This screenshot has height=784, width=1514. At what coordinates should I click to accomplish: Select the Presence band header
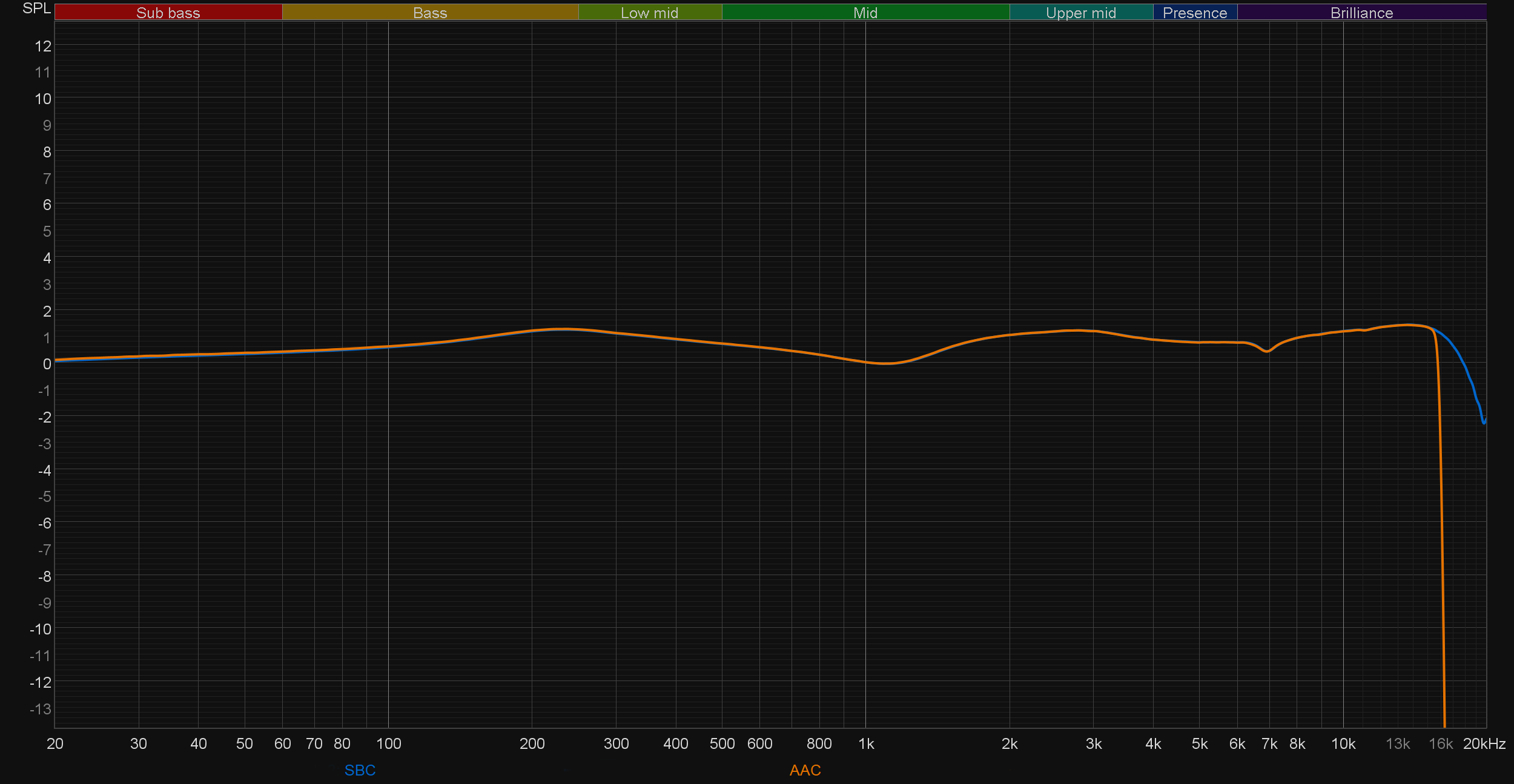click(1194, 13)
